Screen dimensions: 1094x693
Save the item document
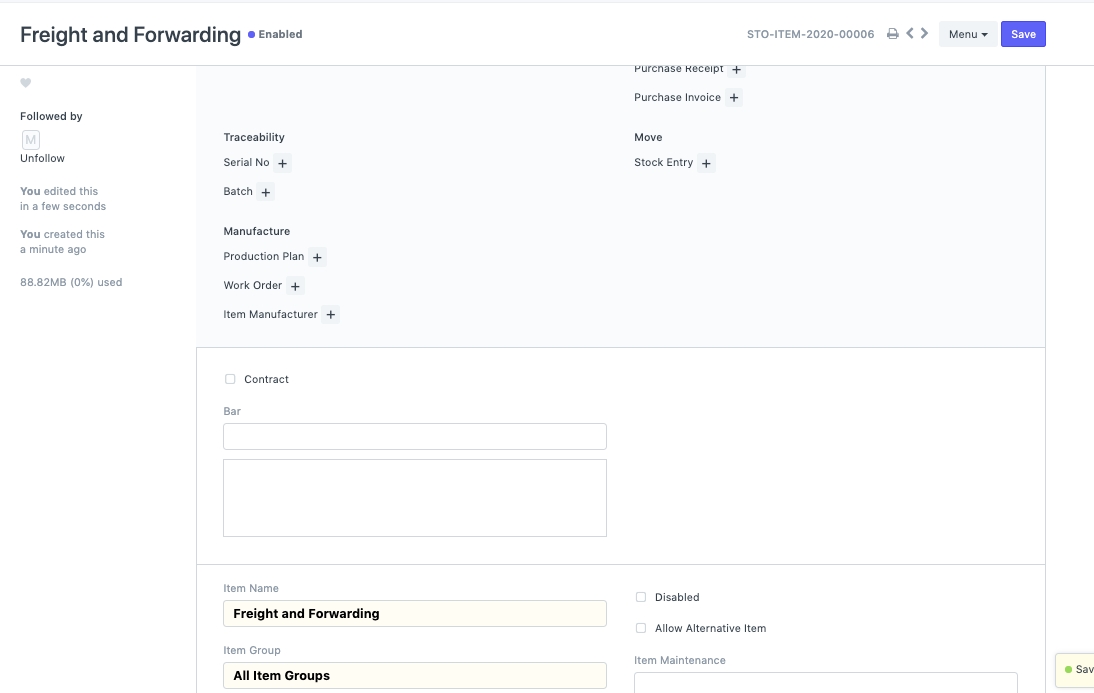click(x=1023, y=34)
